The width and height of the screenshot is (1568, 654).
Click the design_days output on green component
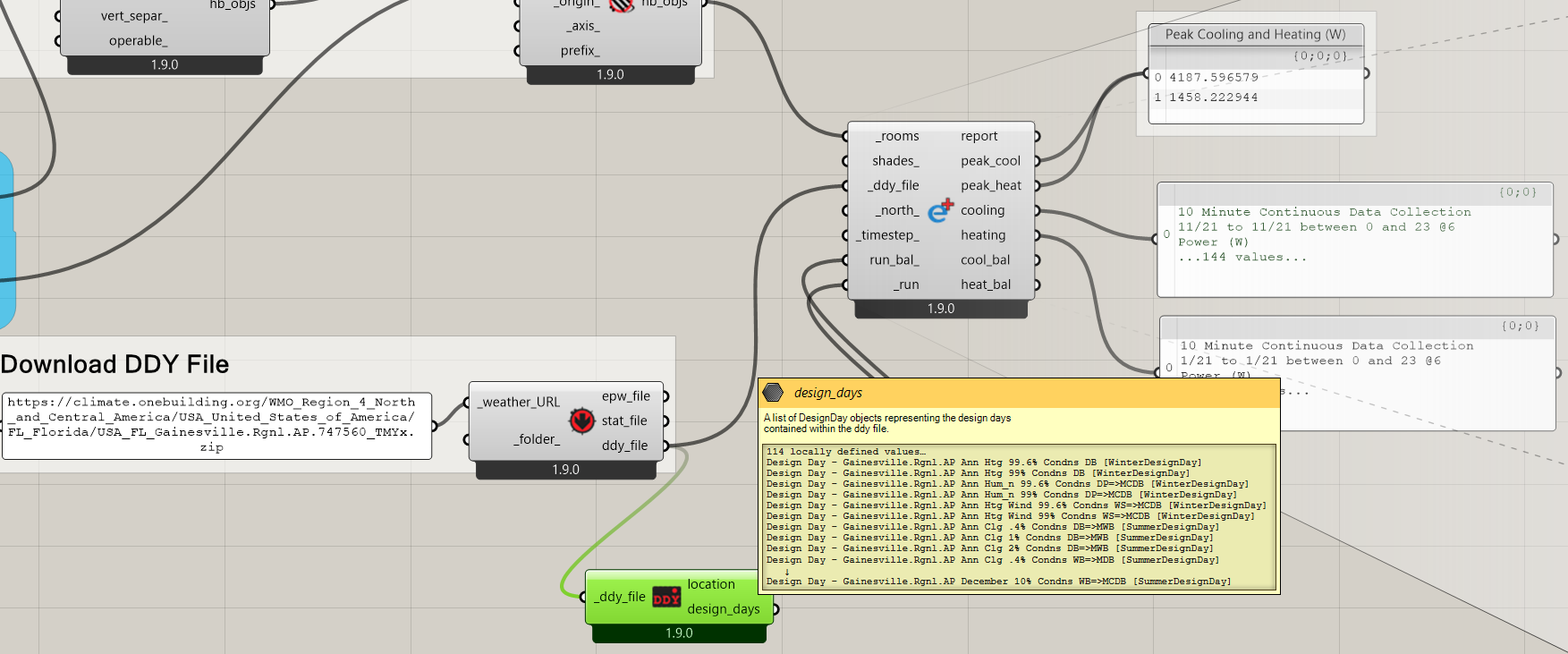point(723,609)
